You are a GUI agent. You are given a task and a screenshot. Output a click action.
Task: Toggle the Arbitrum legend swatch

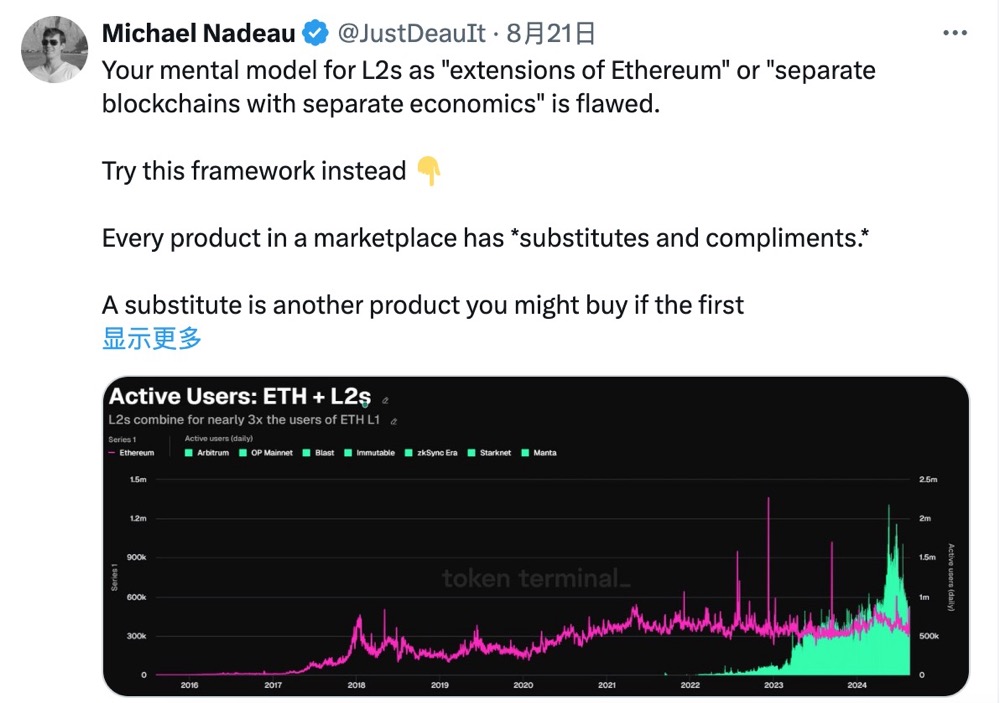(188, 453)
